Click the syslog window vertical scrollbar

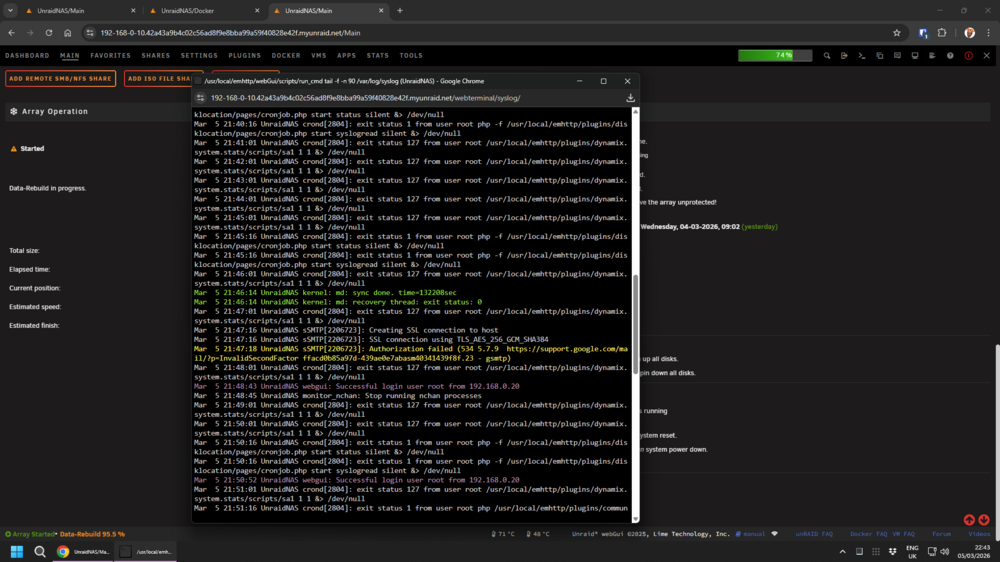635,325
